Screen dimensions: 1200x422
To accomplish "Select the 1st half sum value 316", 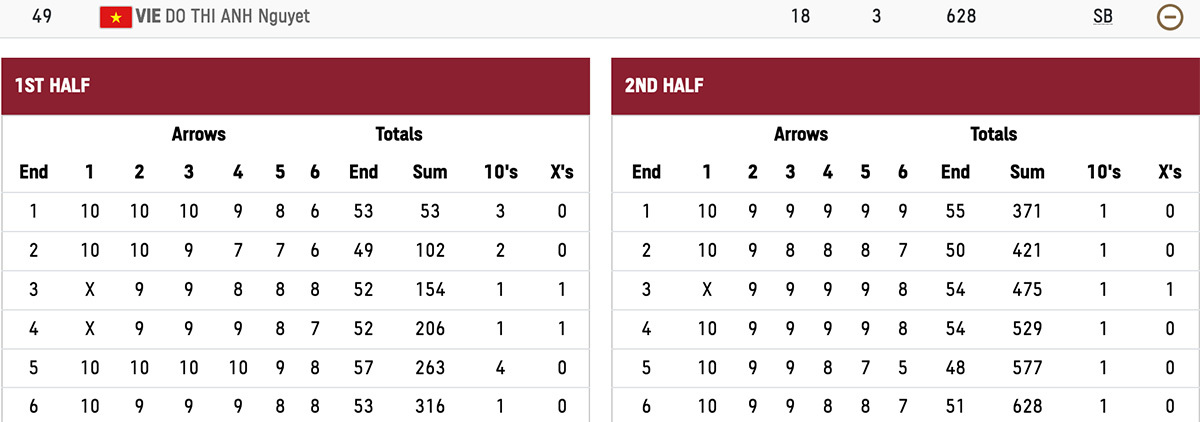I will point(430,406).
